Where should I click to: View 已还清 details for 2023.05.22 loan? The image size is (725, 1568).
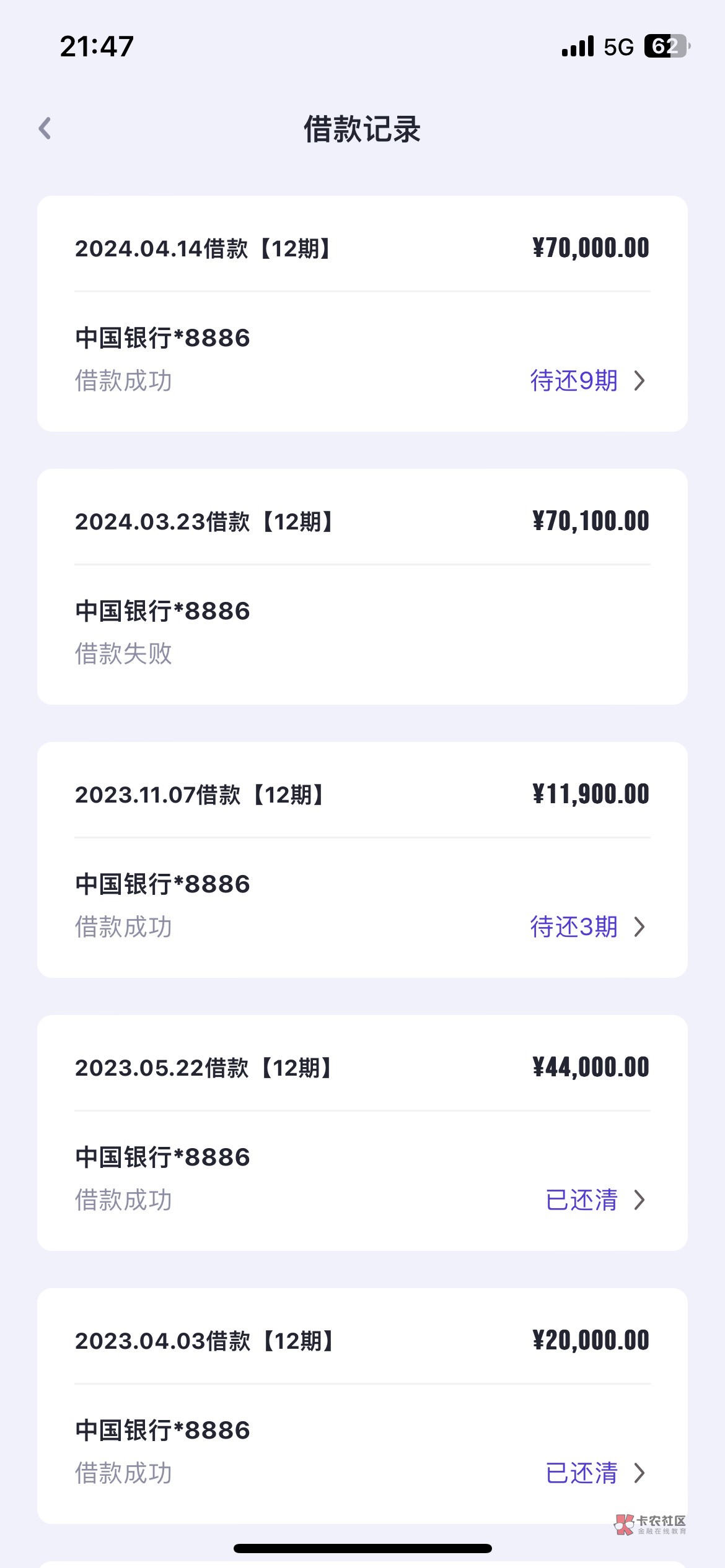tap(581, 1200)
